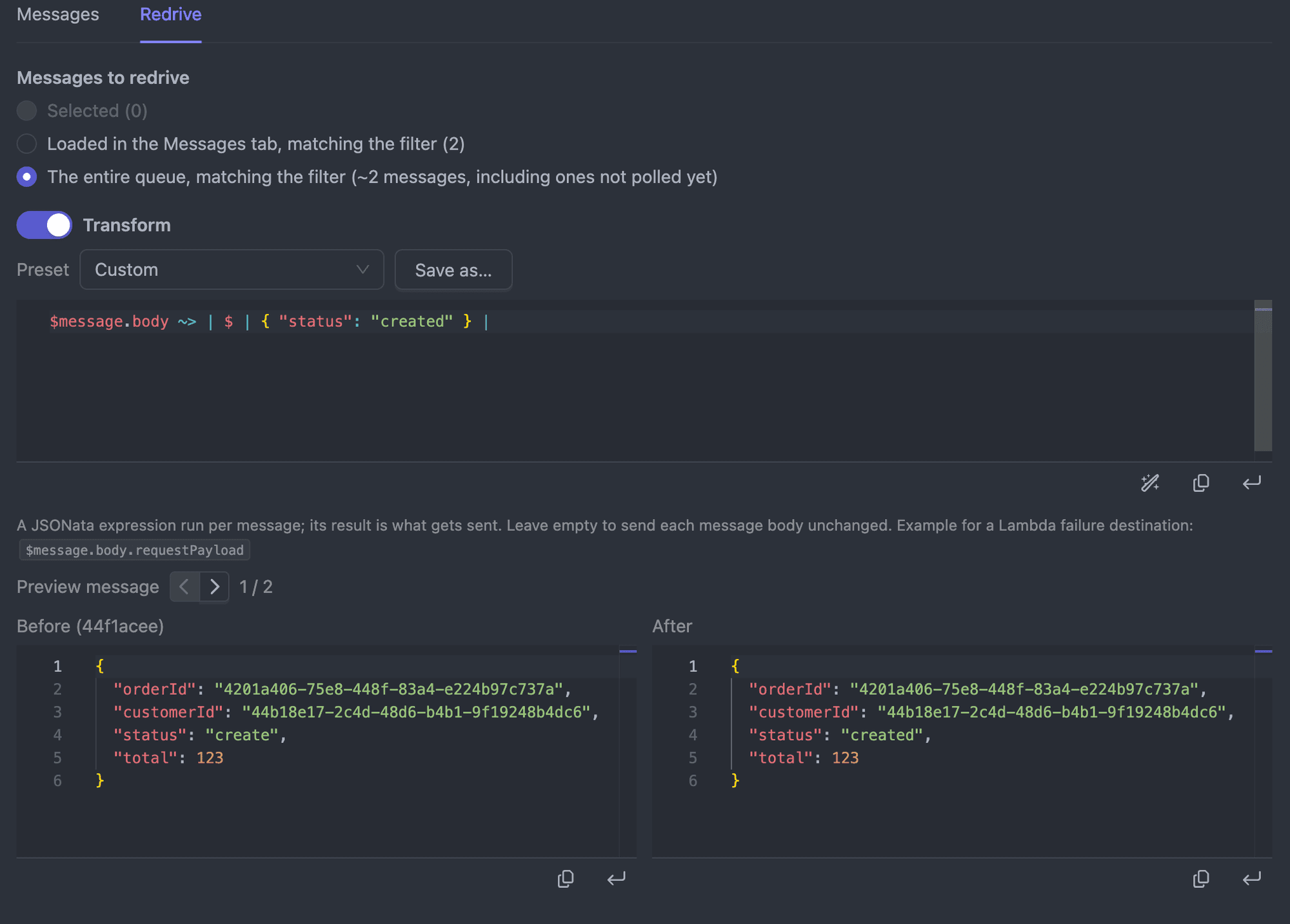The width and height of the screenshot is (1290, 924).
Task: Select 'The entire queue' radio option
Action: [x=26, y=177]
